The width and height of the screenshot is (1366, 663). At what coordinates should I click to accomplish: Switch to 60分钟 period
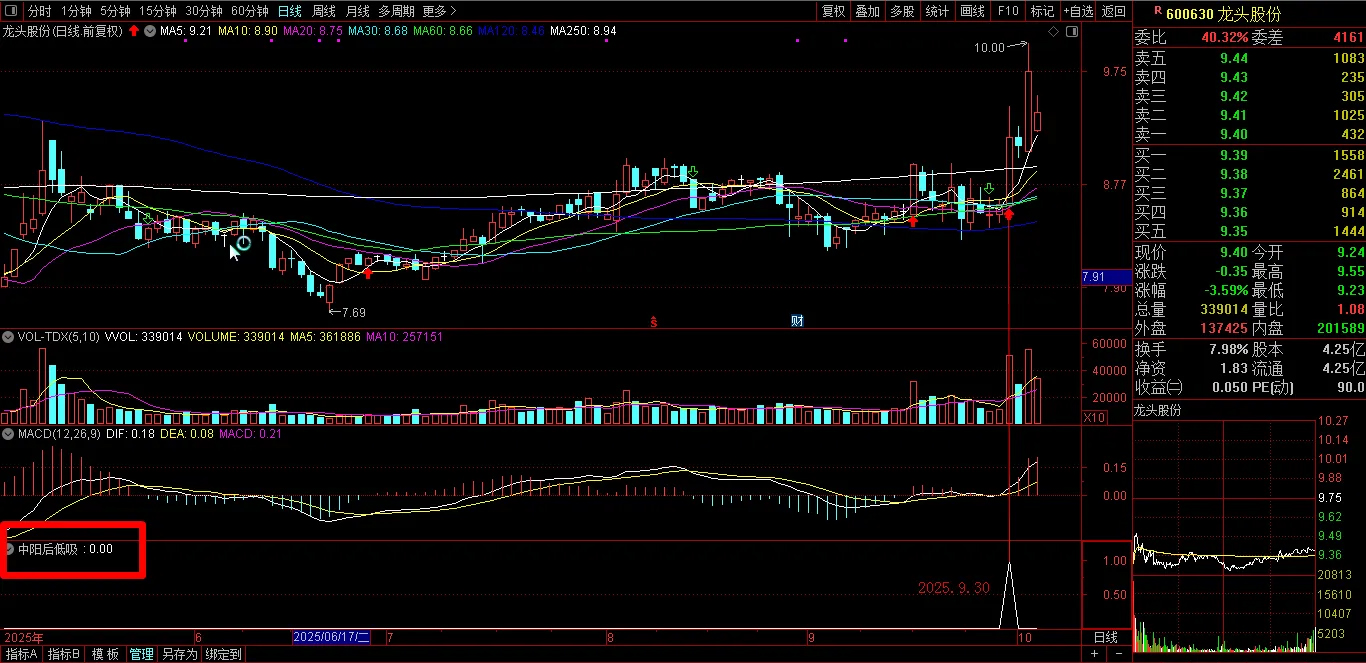250,11
